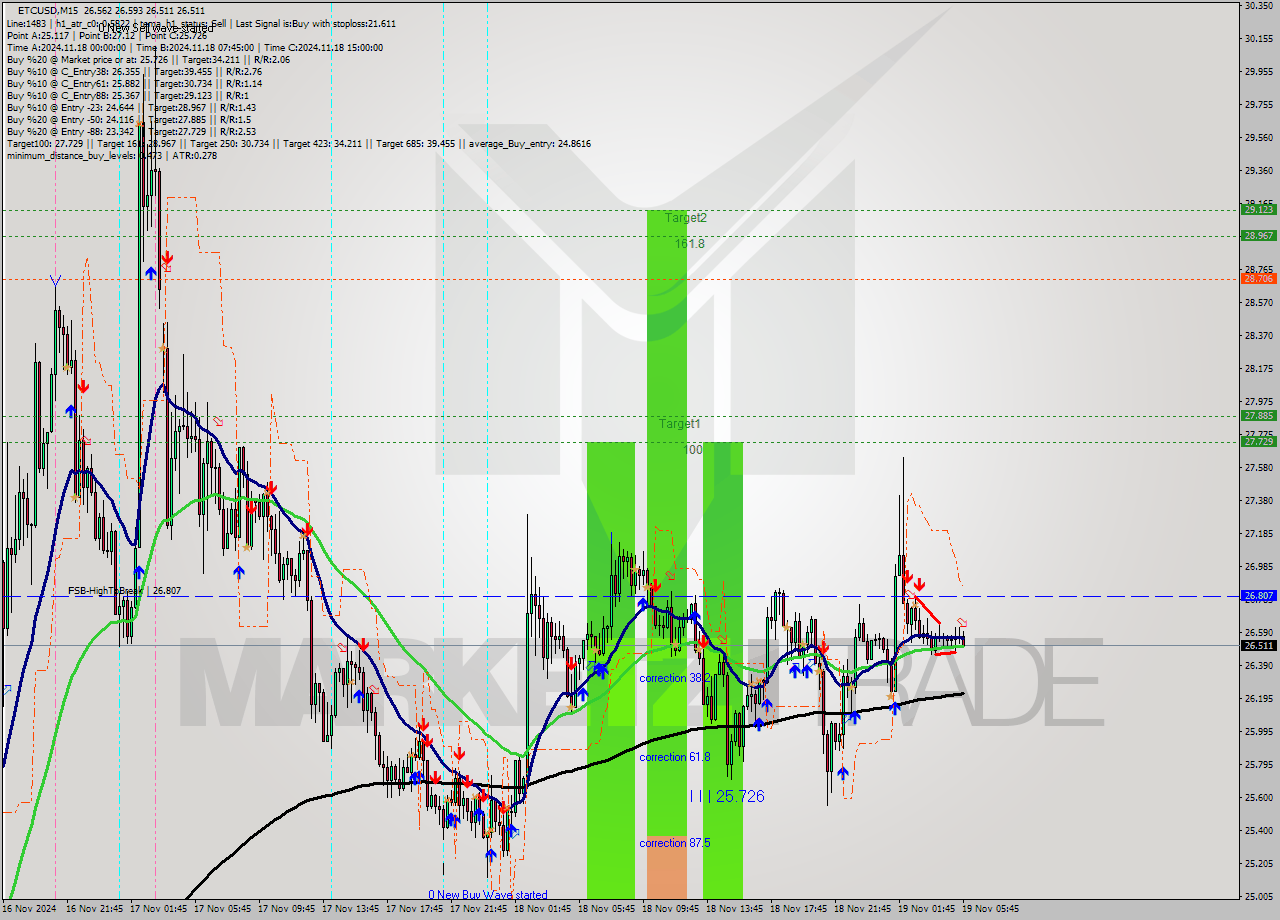1280x920 pixels.
Task: Click the 26.195 value on the price axis
Action: coord(1258,698)
